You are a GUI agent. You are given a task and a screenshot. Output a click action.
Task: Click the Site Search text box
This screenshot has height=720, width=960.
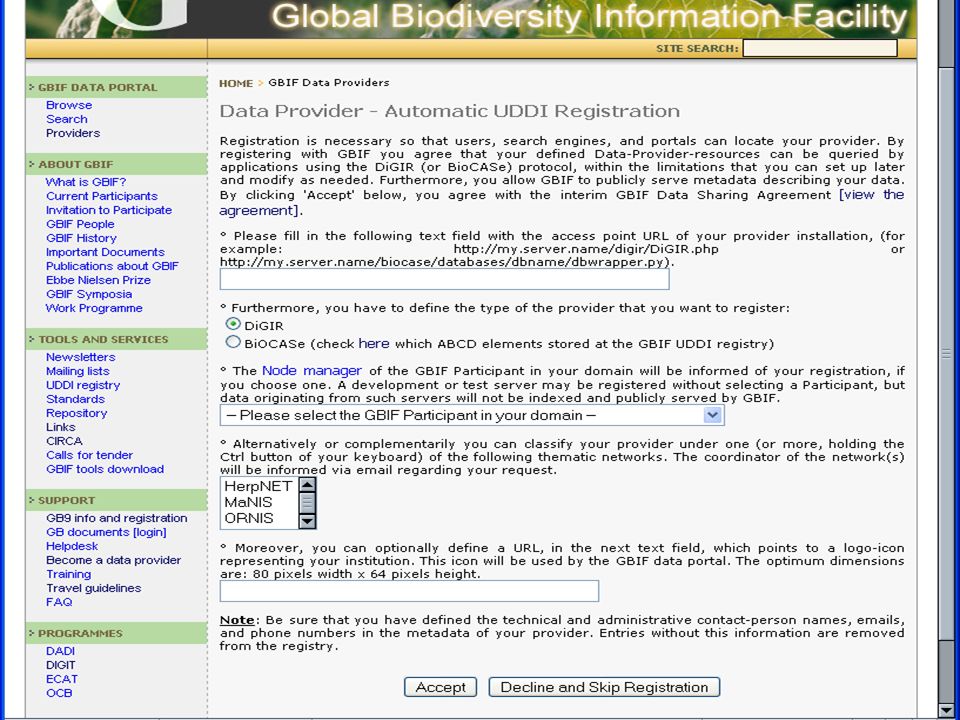coord(820,48)
